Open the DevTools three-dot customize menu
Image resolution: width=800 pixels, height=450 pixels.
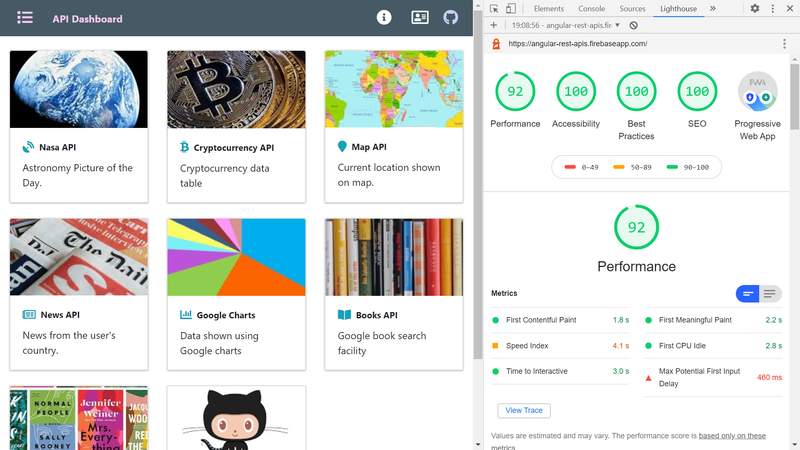coord(772,8)
